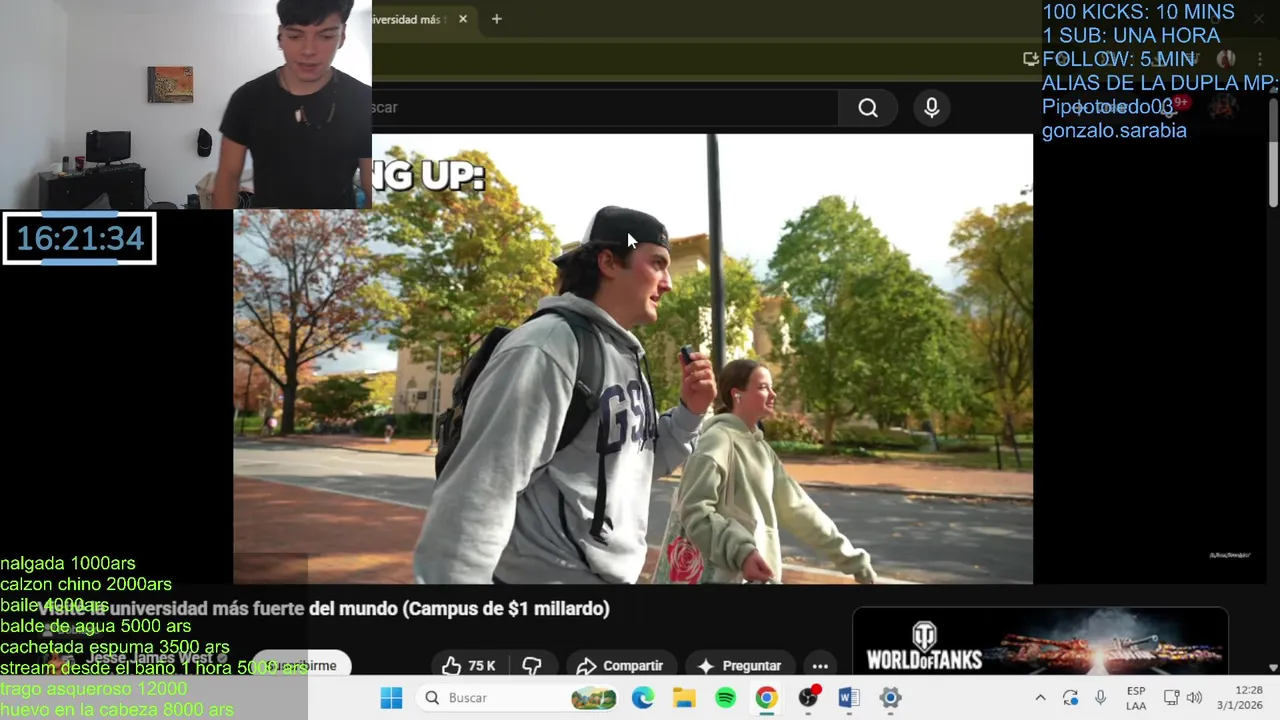The height and width of the screenshot is (720, 1280).
Task: Open the gear app on the taskbar
Action: coord(890,698)
